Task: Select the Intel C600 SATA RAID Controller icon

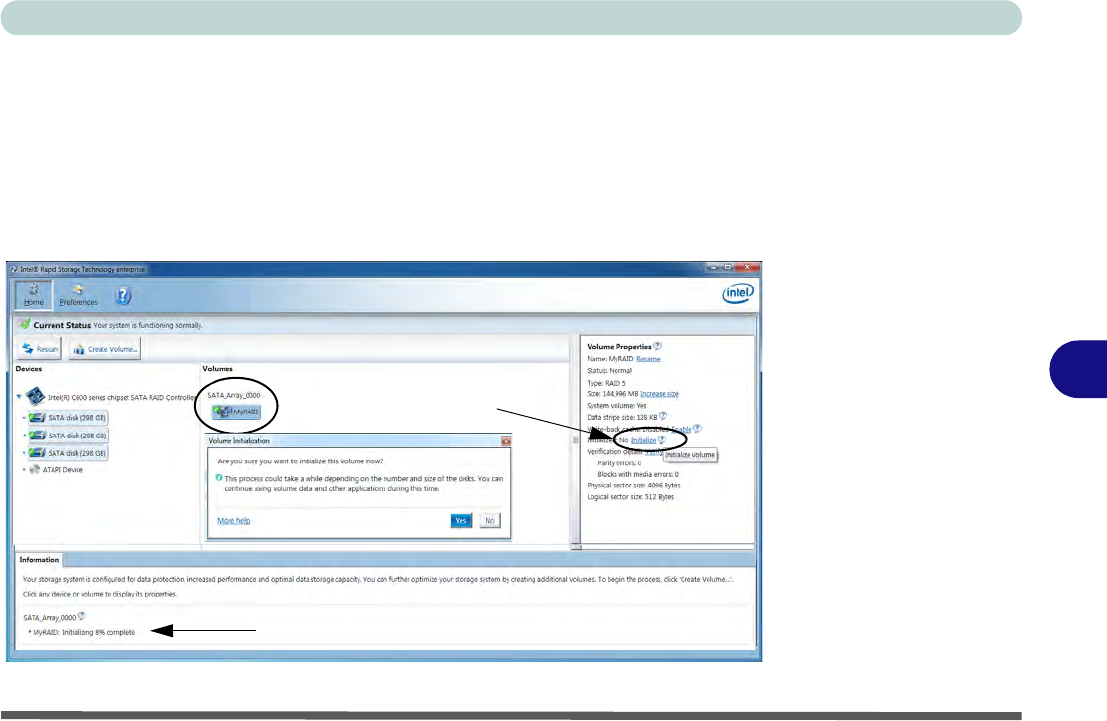Action: 35,396
